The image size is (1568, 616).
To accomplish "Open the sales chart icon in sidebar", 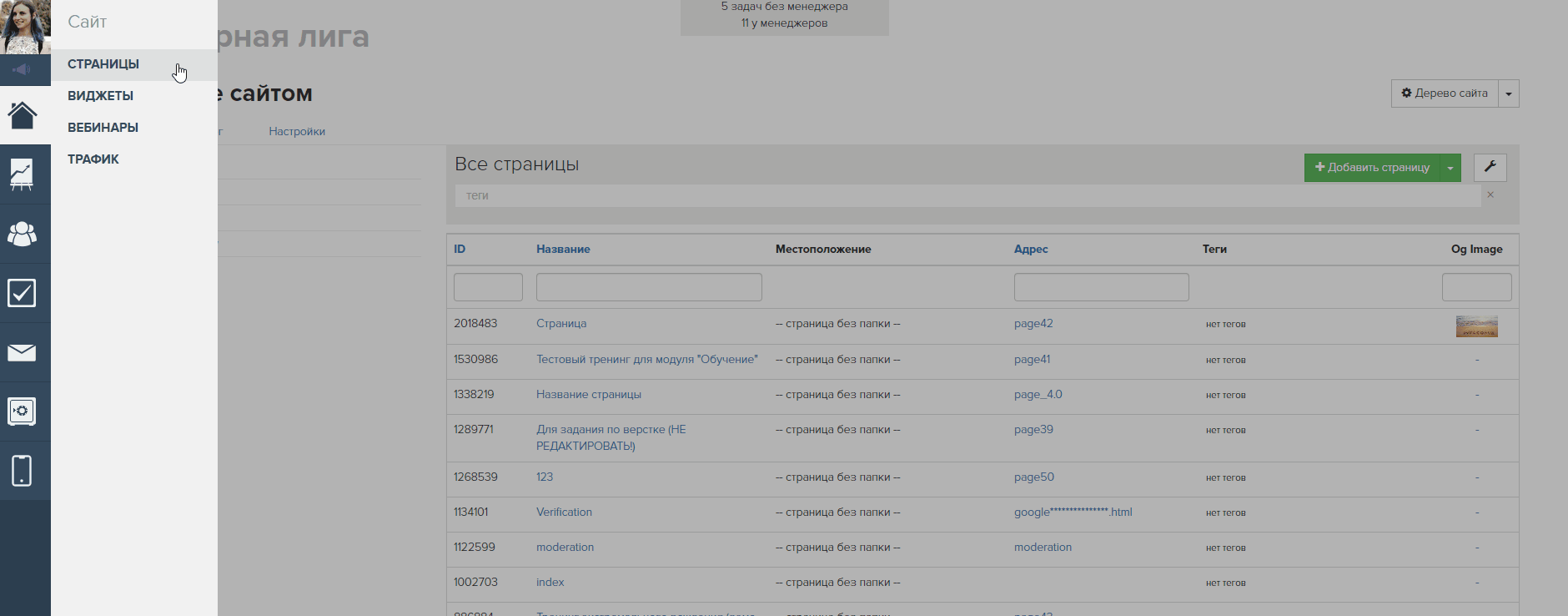I will point(23,174).
